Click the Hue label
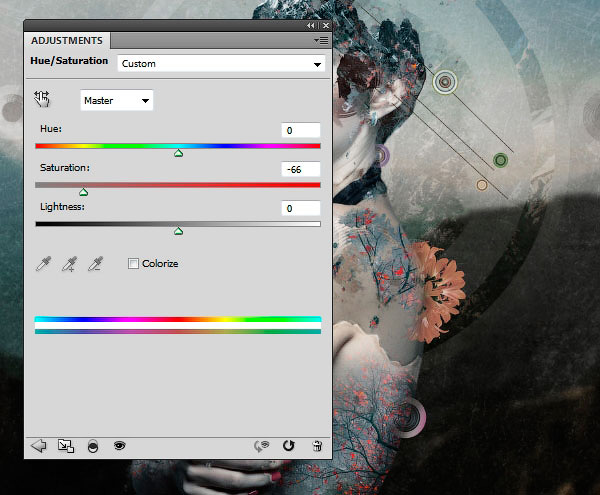This screenshot has width=600, height=495. [51, 129]
